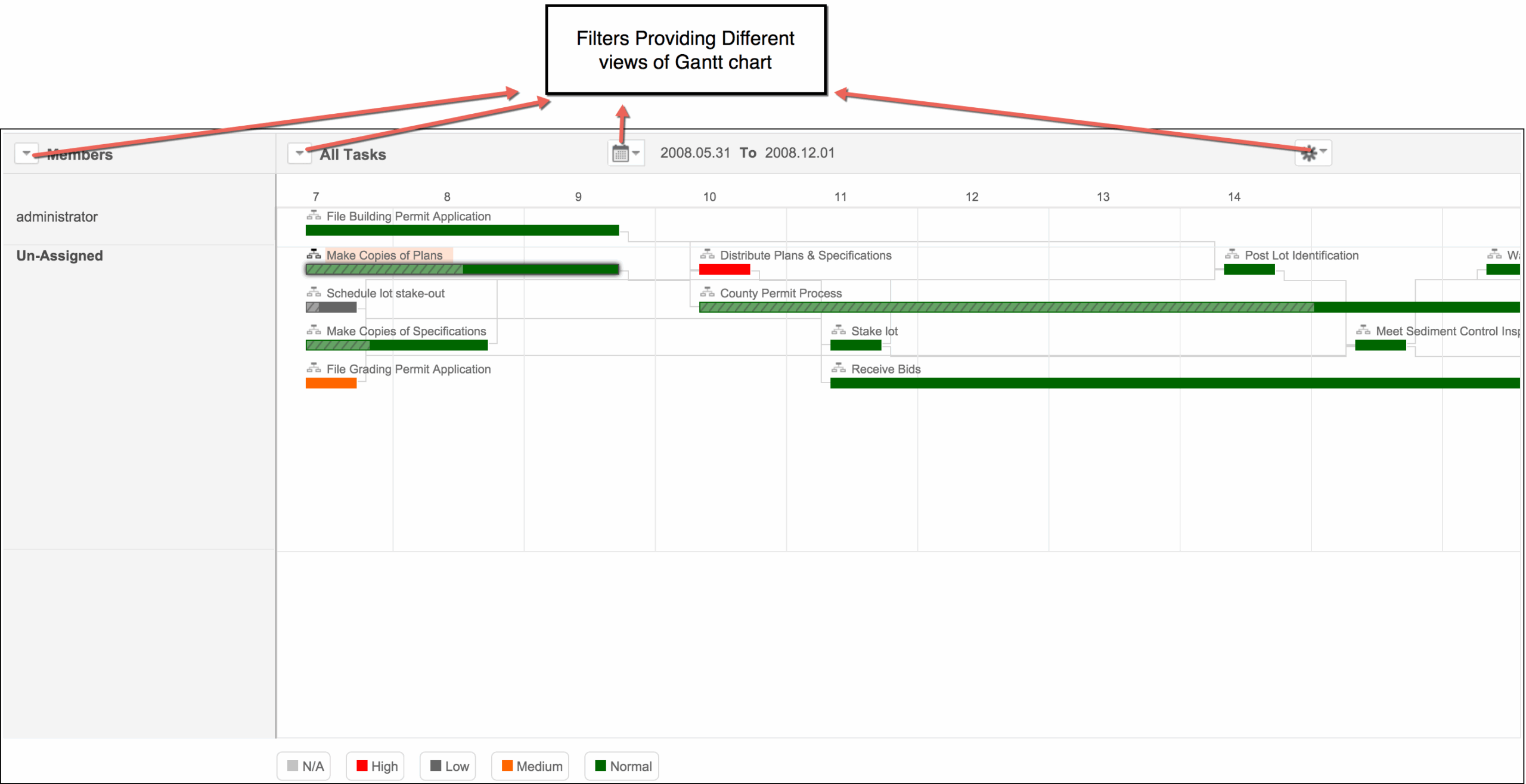Click the hierarchy icon beside Distribute Plans & Specifications
The image size is (1526, 784).
tap(707, 253)
